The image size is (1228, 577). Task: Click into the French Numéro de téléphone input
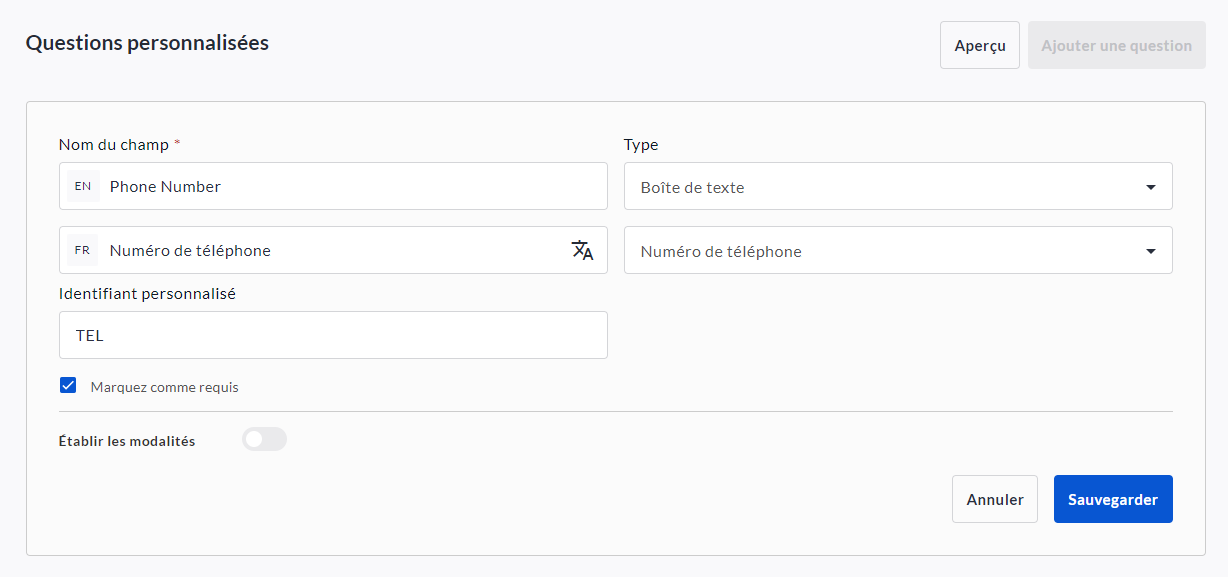tap(330, 250)
